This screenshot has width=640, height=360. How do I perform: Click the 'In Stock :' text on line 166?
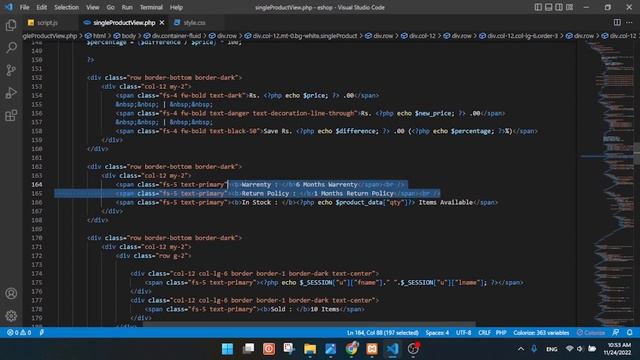click(260, 202)
